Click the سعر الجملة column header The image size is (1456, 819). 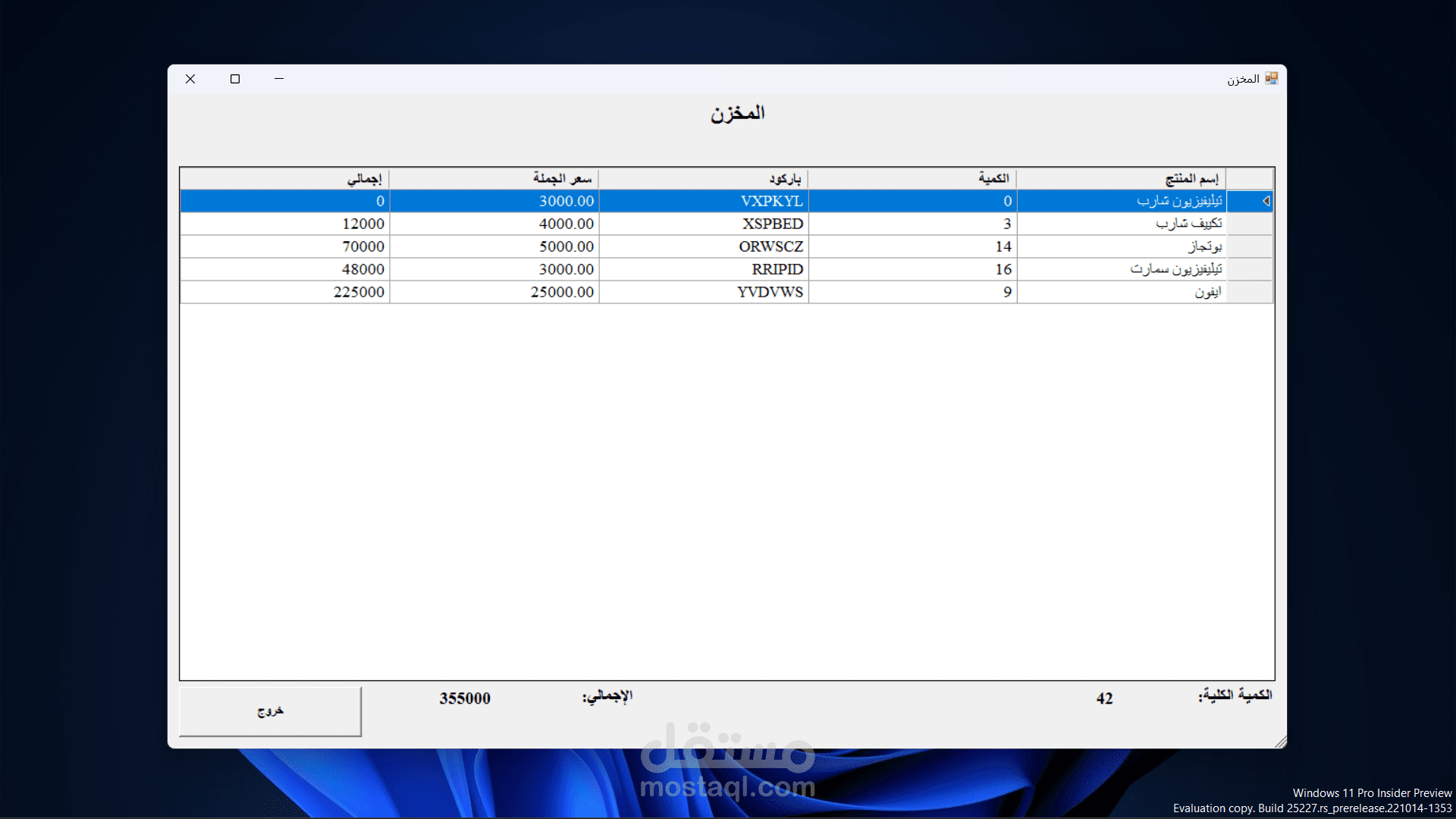[494, 179]
